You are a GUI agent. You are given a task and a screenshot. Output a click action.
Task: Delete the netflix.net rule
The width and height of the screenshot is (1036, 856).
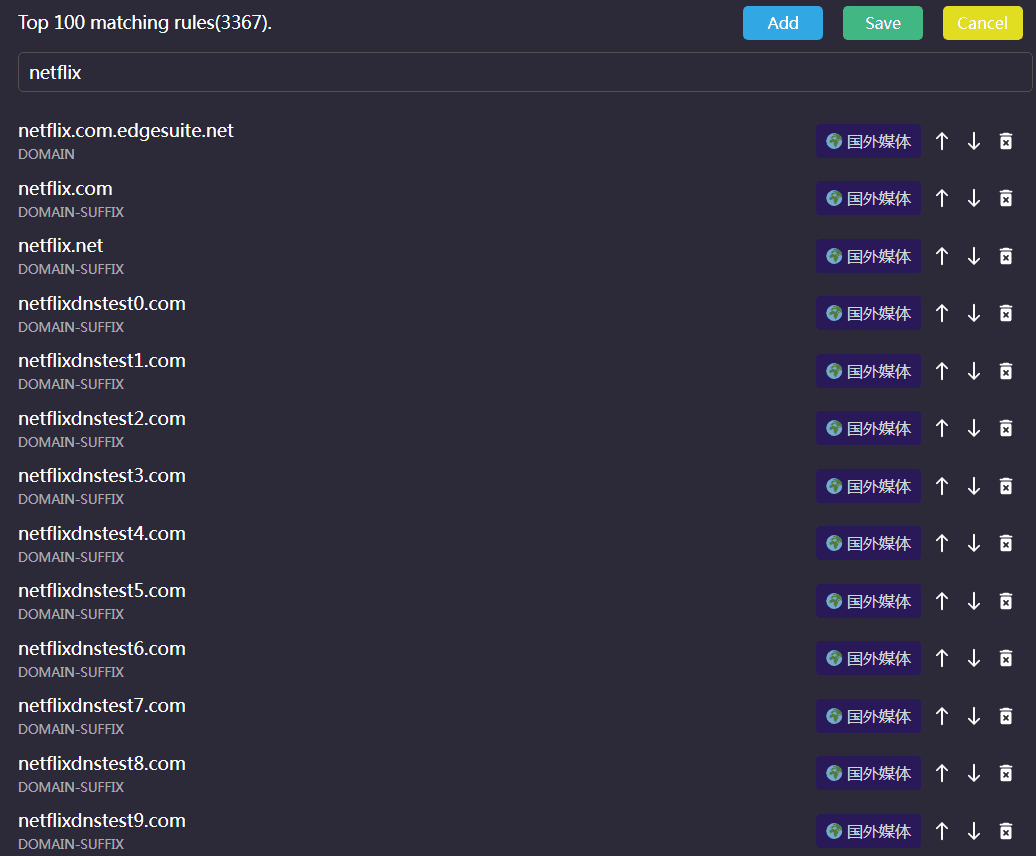click(x=1006, y=256)
